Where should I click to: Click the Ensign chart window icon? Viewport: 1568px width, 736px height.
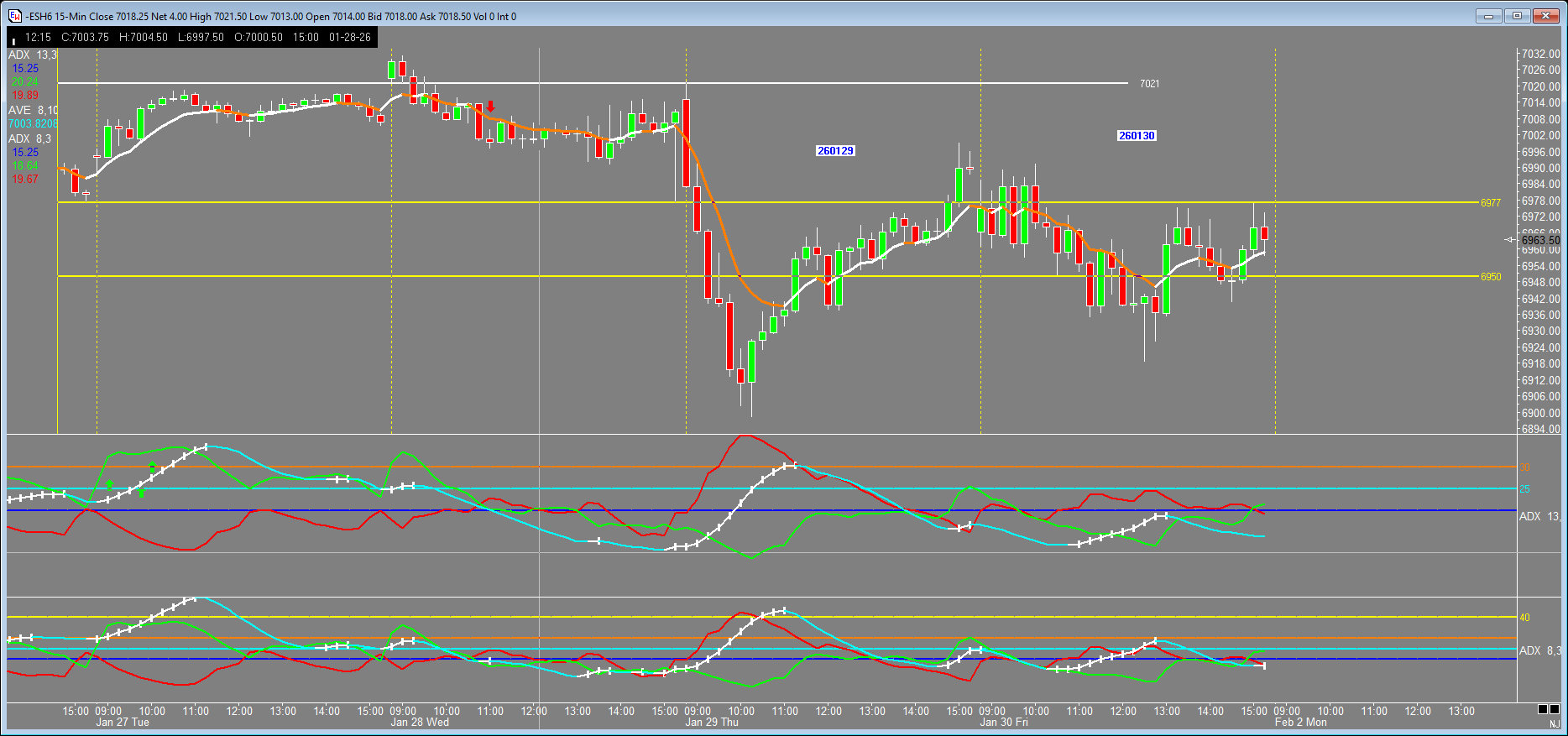[x=15, y=16]
